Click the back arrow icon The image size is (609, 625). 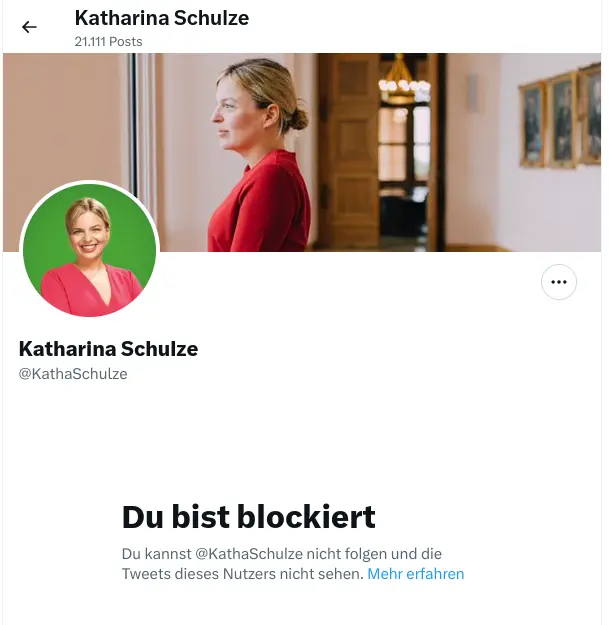tap(29, 27)
